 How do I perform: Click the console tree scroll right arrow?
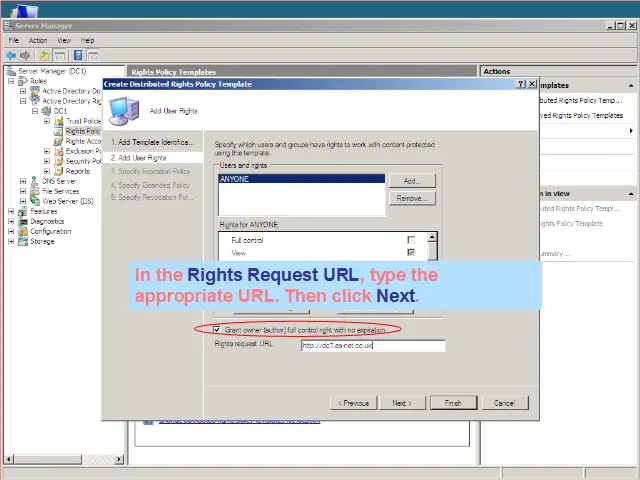point(119,459)
